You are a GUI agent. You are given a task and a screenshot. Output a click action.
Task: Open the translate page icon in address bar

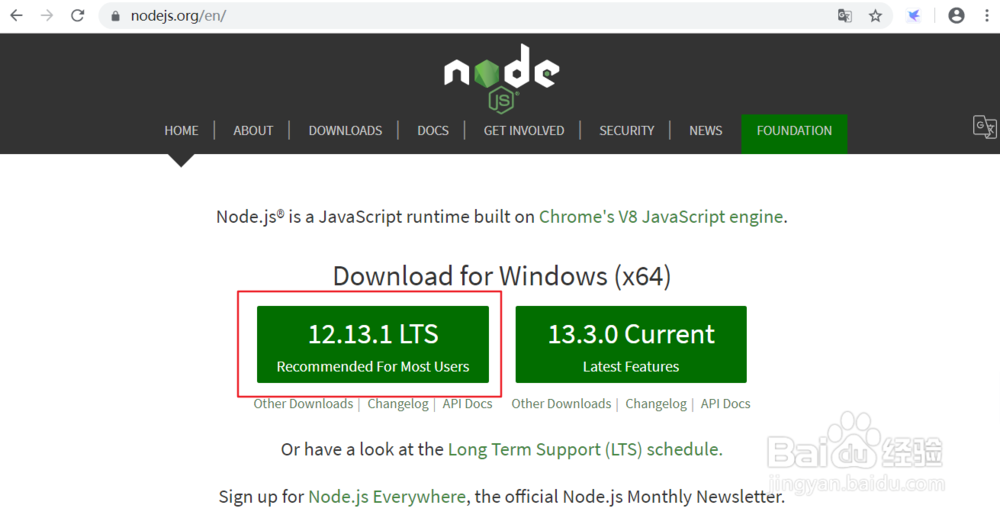click(844, 16)
